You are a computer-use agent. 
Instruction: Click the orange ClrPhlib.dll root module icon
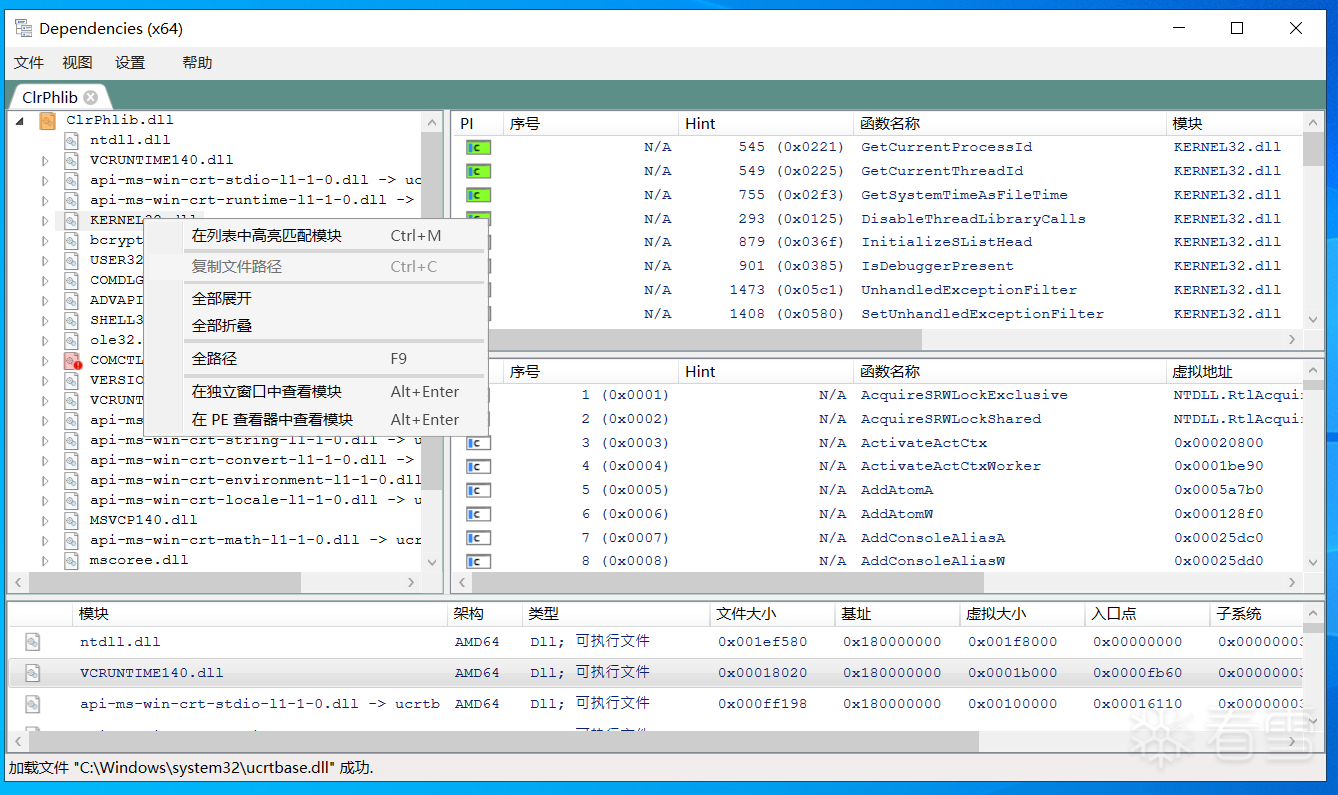pos(47,120)
